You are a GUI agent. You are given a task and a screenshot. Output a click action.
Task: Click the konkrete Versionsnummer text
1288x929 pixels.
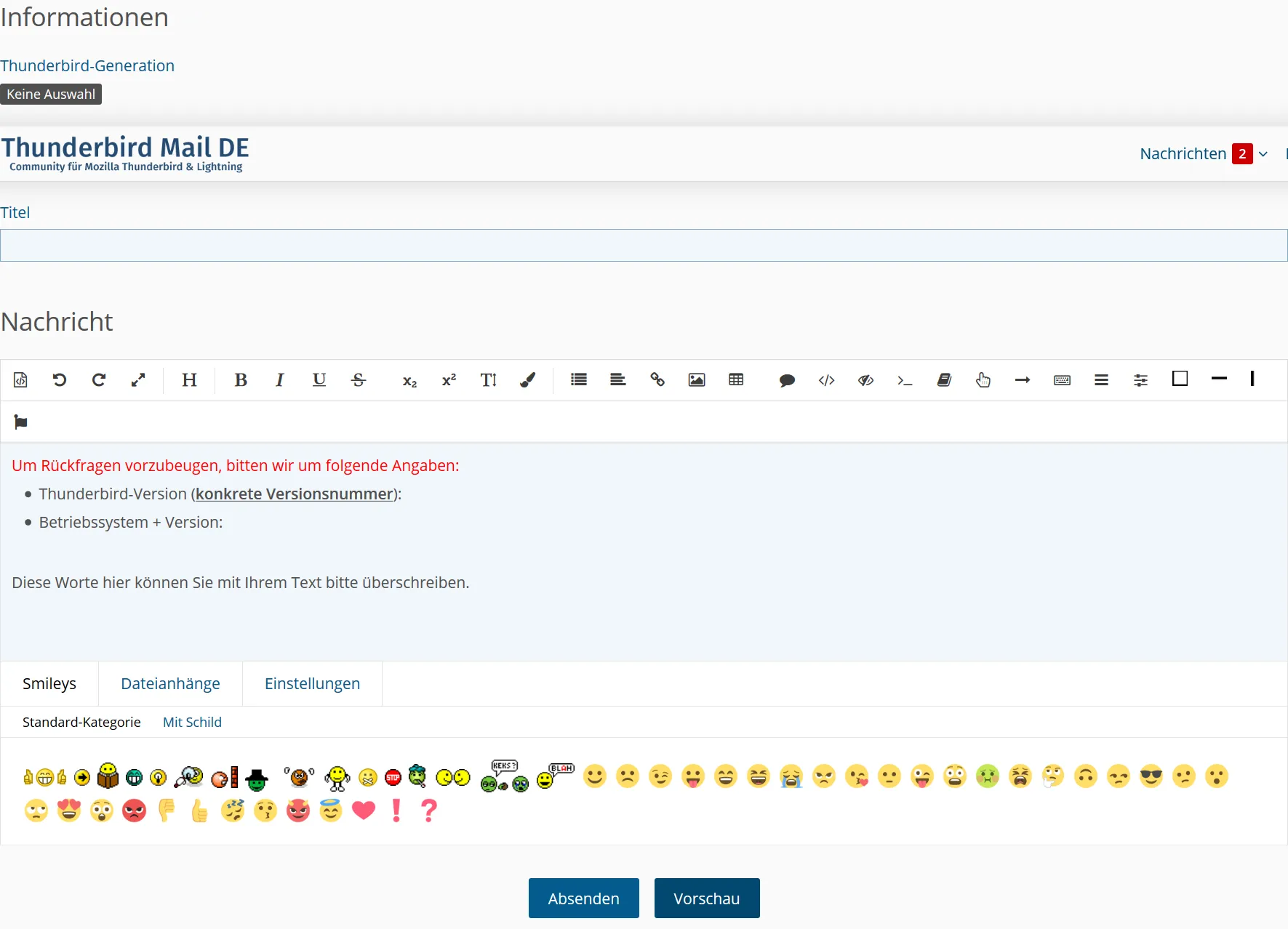pos(295,494)
